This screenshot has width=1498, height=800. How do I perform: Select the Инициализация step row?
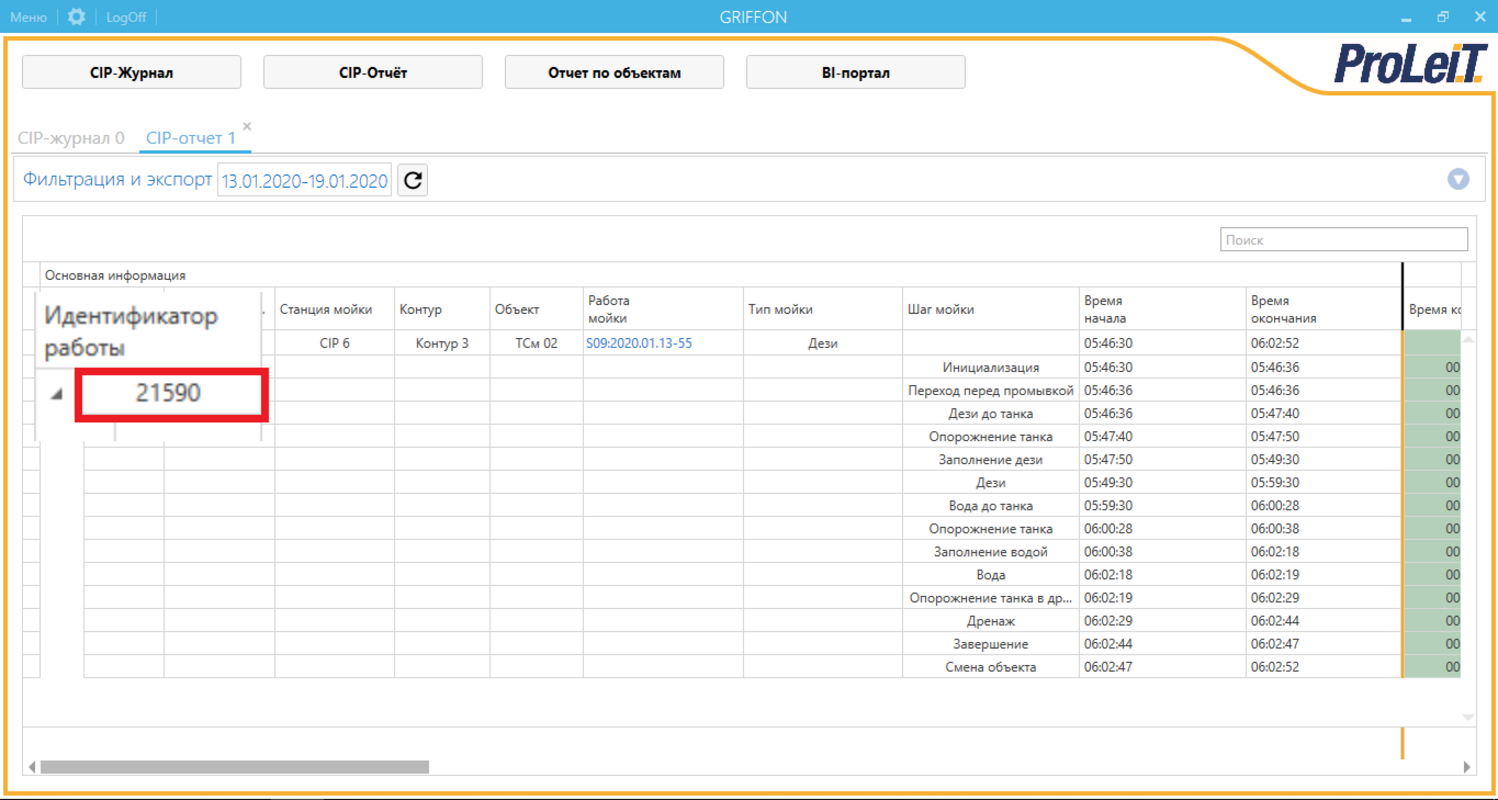point(991,367)
